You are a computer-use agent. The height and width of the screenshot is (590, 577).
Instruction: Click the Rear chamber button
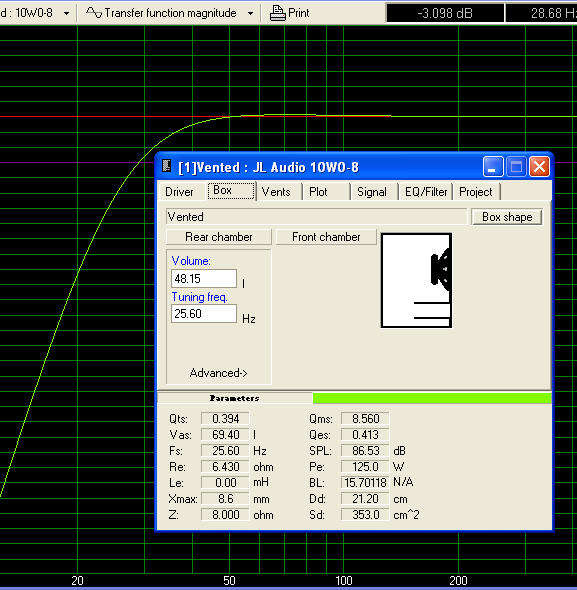pyautogui.click(x=219, y=237)
